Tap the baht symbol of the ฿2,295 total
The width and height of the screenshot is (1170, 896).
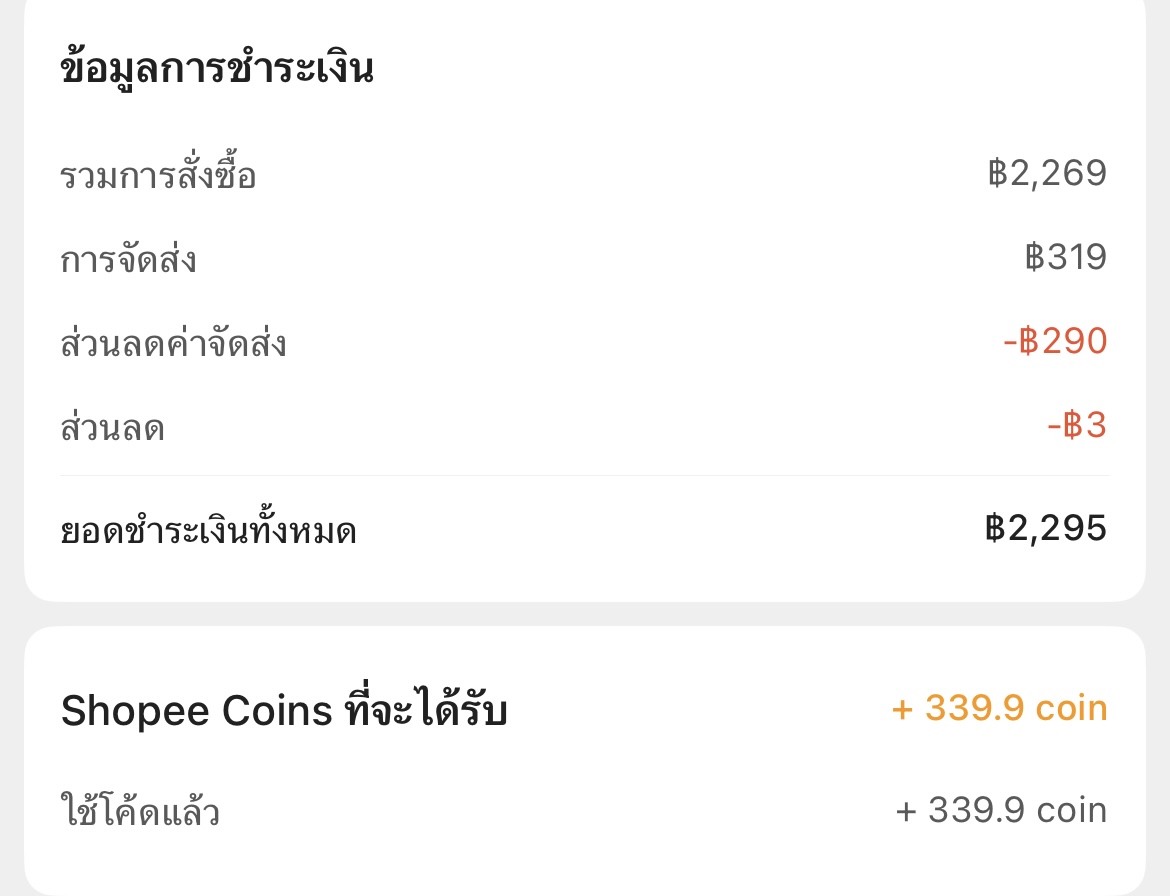(x=994, y=528)
